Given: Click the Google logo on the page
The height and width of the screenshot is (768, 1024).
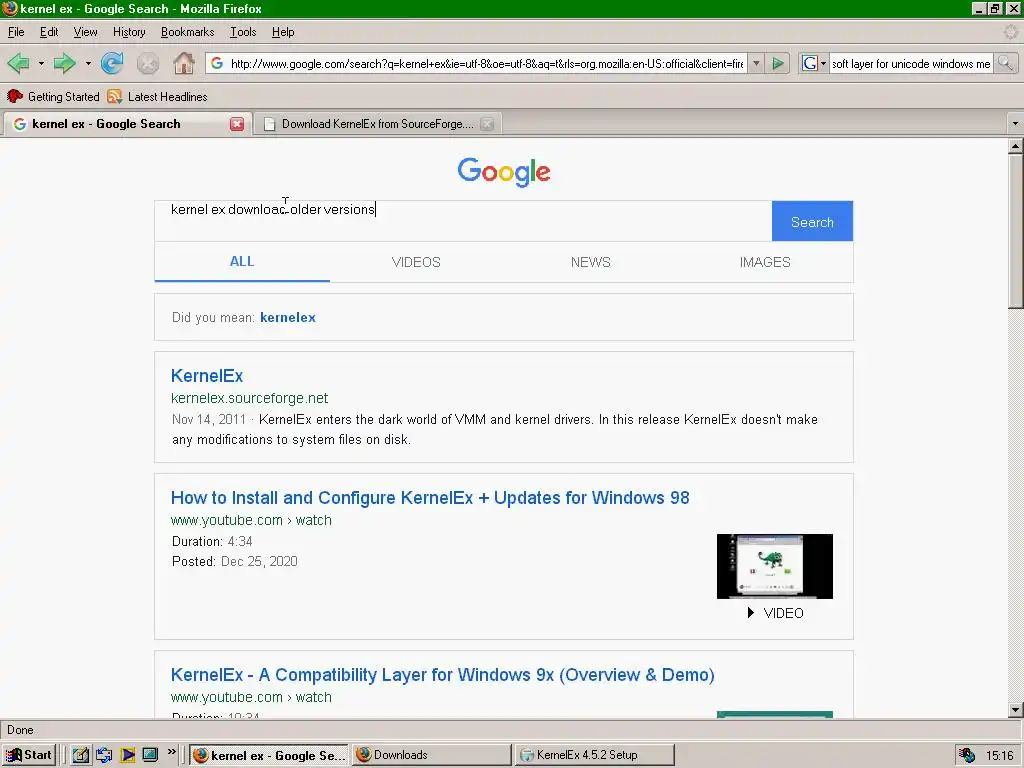Looking at the screenshot, I should [x=504, y=172].
